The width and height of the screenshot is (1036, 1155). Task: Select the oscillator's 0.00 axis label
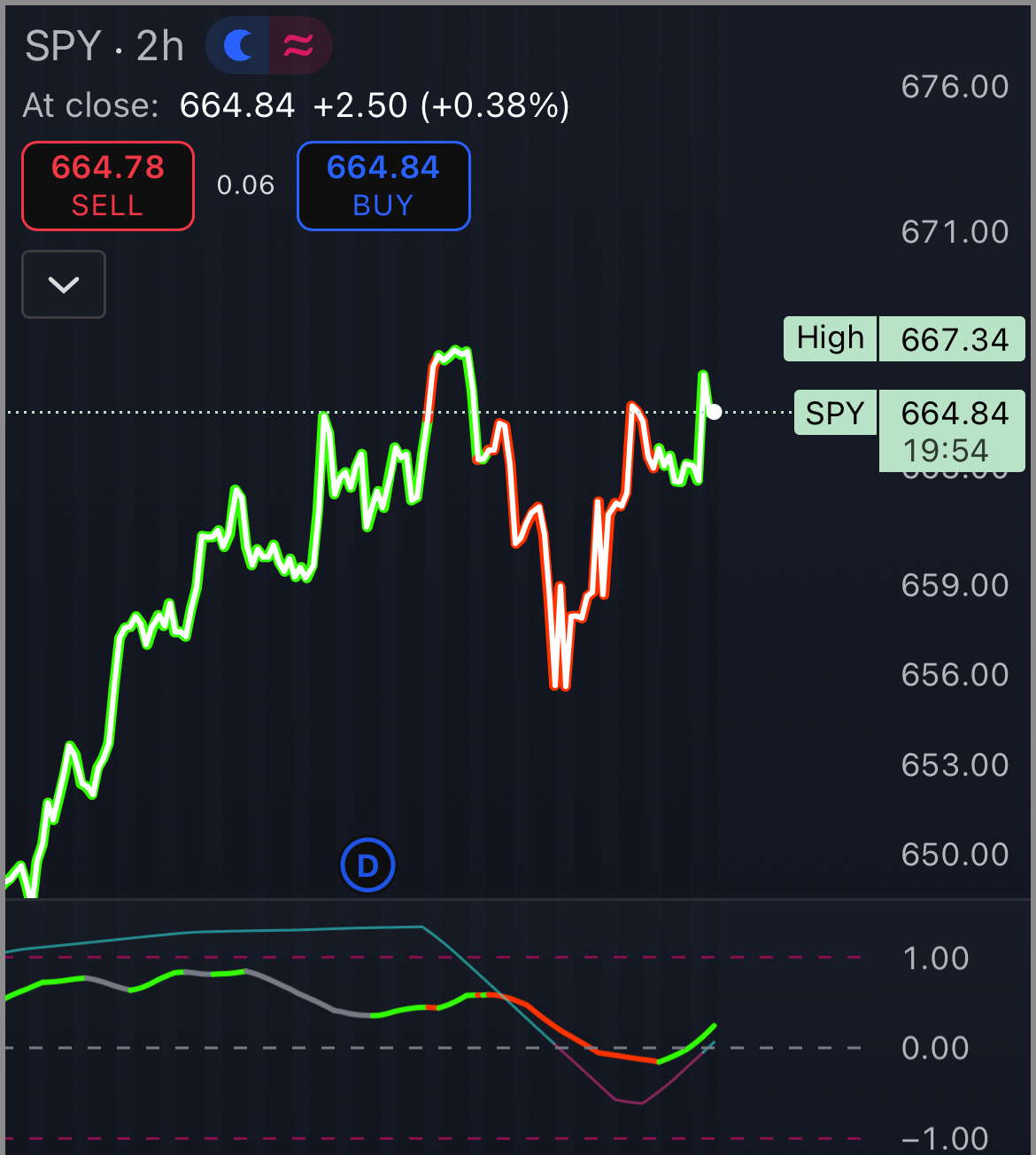pyautogui.click(x=935, y=1049)
